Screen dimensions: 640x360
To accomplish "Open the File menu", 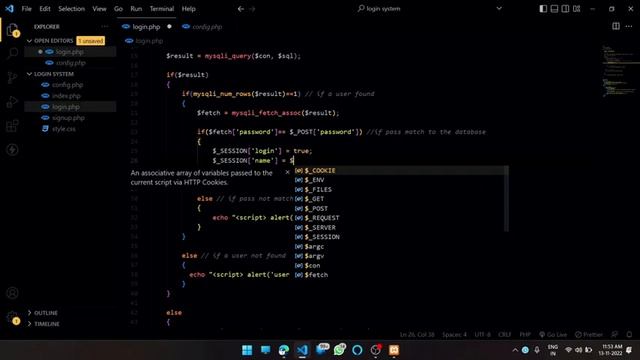I will tap(27, 9).
